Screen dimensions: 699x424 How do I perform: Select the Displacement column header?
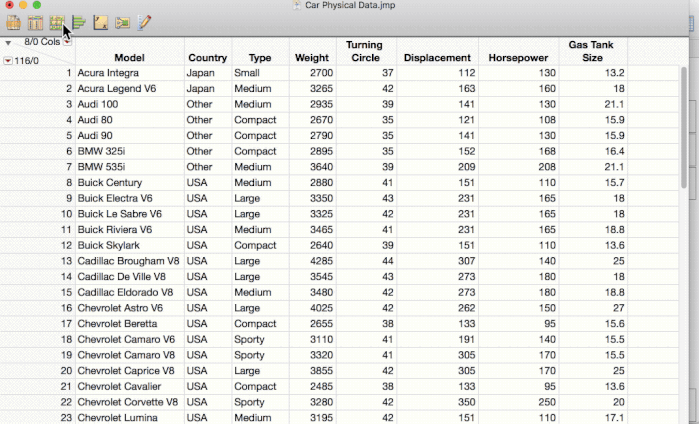click(437, 58)
